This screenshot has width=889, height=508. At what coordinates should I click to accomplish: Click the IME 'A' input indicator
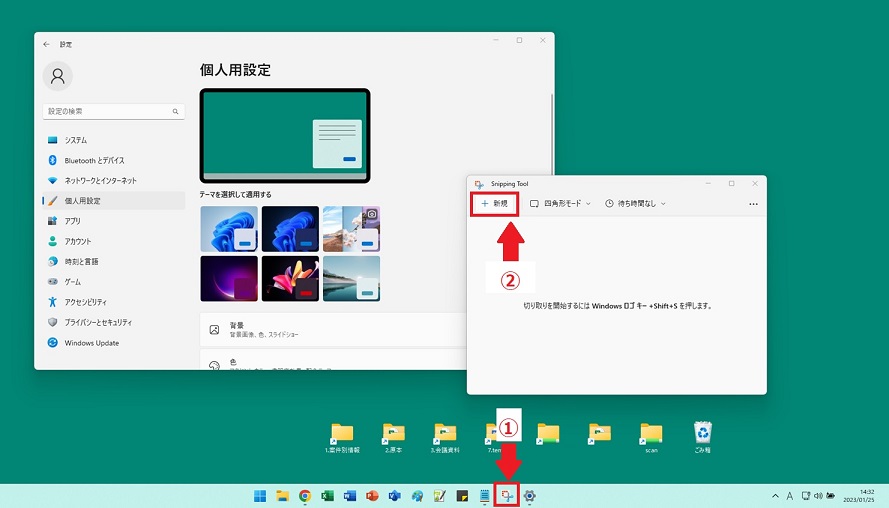(789, 496)
